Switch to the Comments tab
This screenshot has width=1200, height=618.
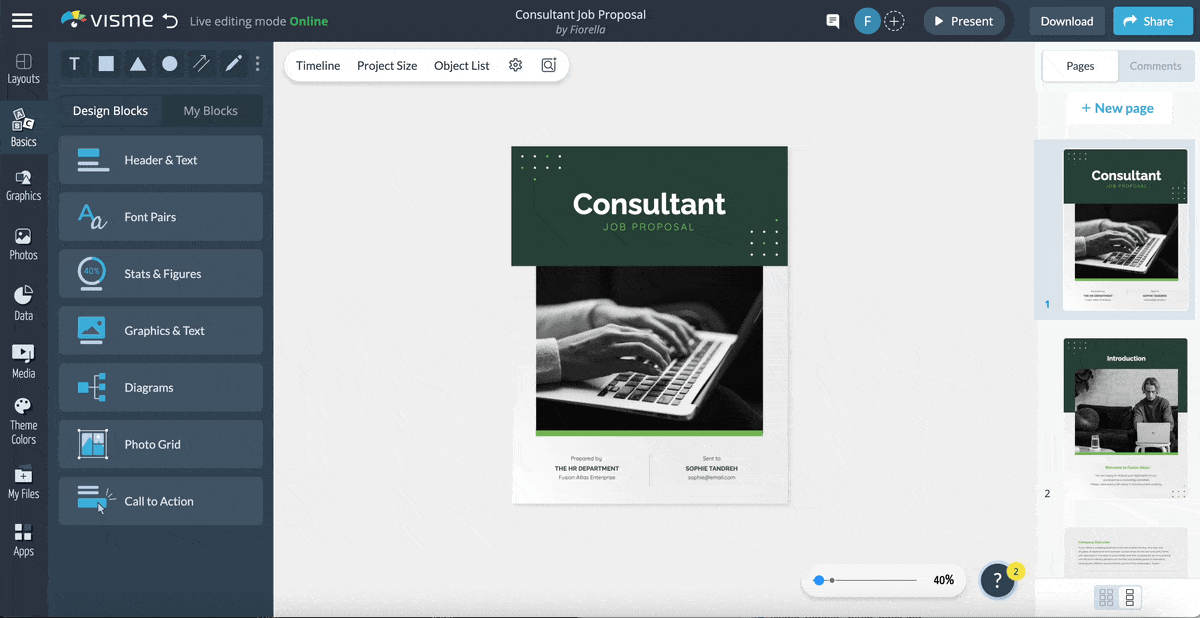pos(1156,66)
